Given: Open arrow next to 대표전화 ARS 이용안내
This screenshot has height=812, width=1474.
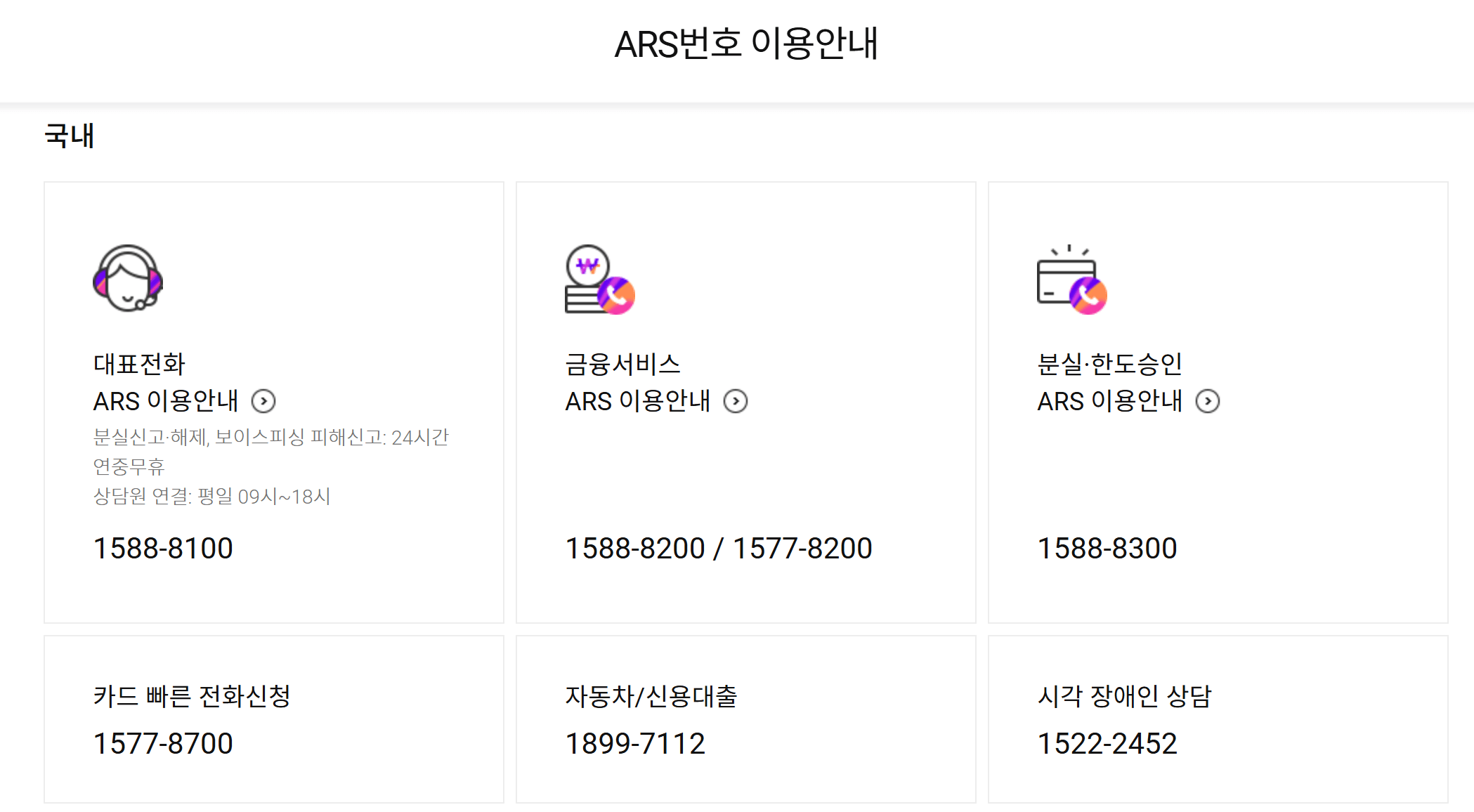Looking at the screenshot, I should point(263,401).
